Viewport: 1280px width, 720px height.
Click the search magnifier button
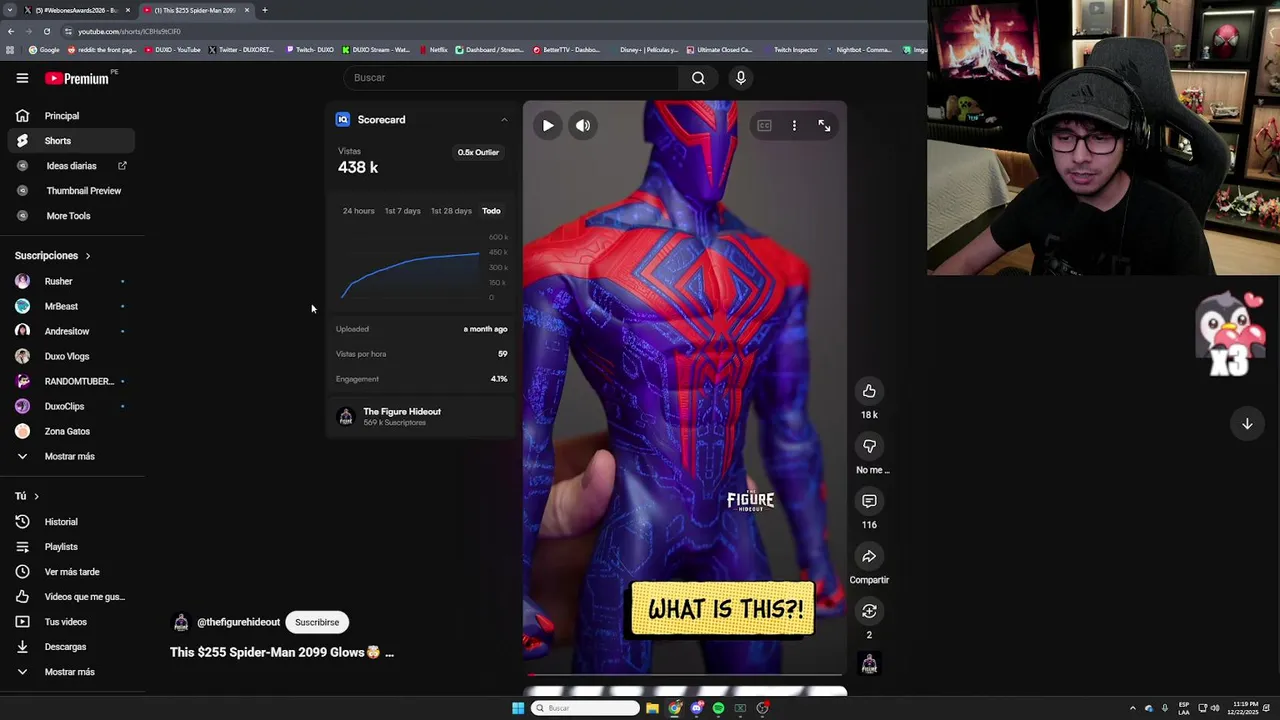[x=698, y=78]
